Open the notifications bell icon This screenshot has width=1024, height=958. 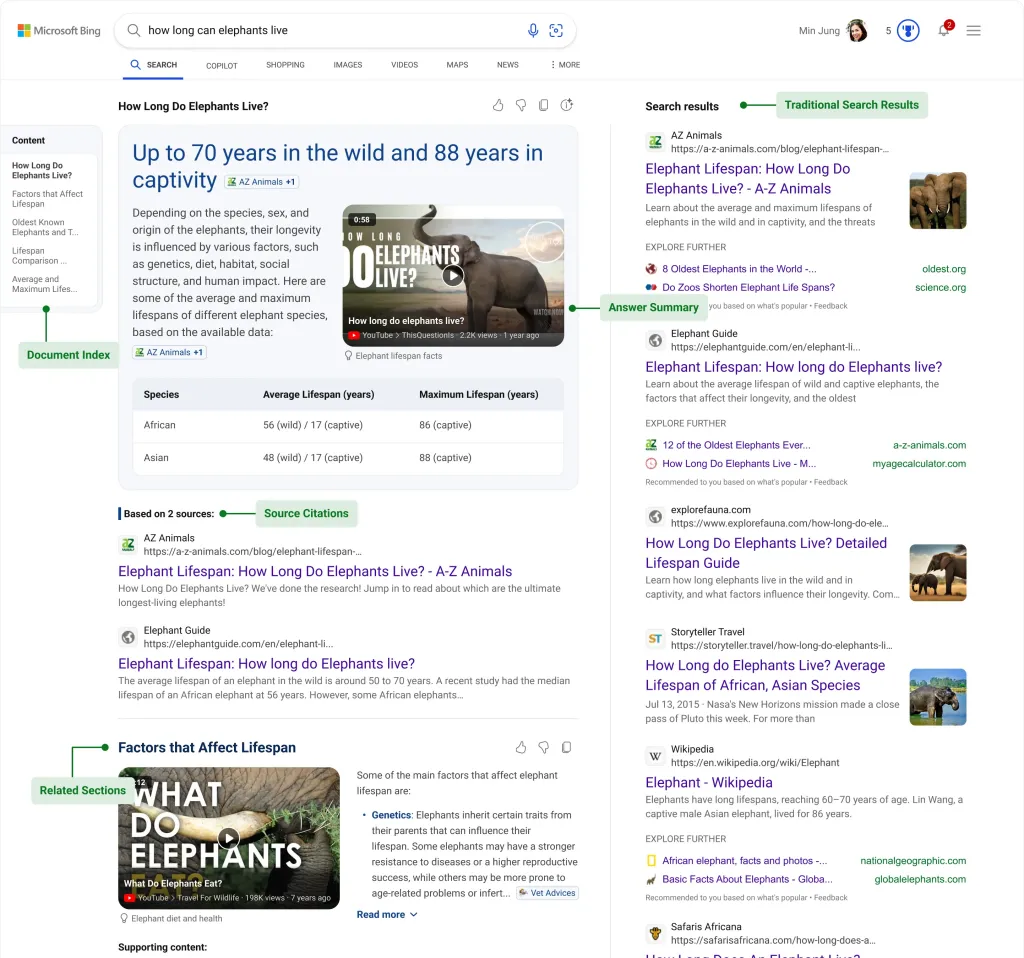click(x=944, y=30)
